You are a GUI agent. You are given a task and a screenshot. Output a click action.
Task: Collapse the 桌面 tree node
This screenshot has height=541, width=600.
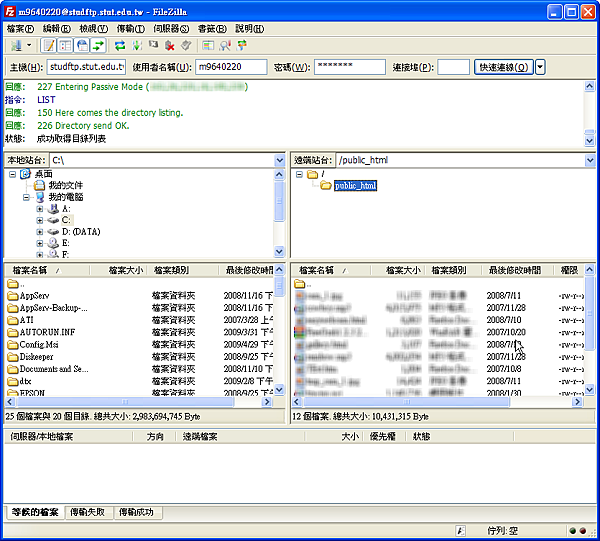point(13,174)
